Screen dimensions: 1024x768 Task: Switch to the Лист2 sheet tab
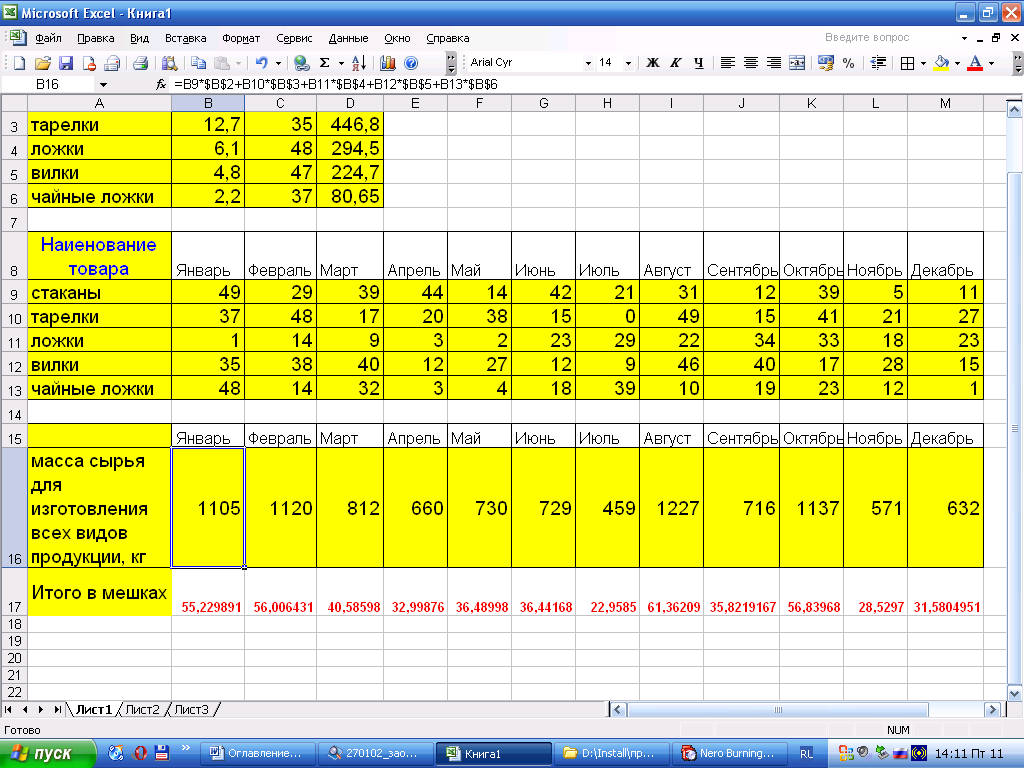141,709
